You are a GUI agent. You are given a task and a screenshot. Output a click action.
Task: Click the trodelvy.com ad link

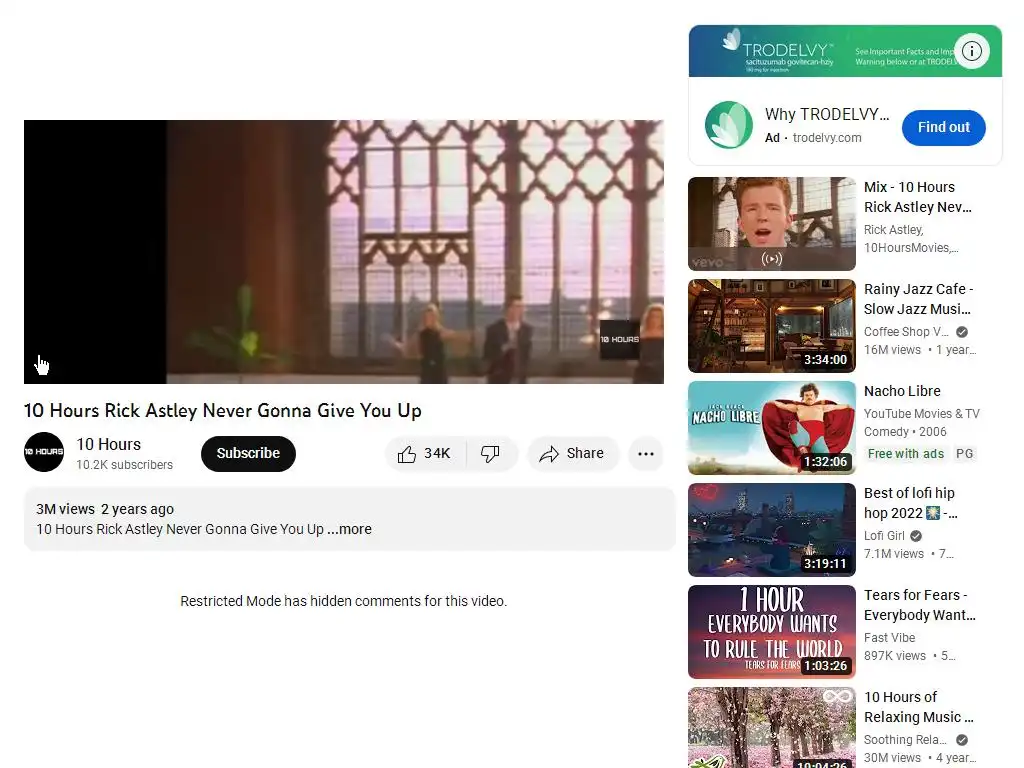[x=827, y=138]
